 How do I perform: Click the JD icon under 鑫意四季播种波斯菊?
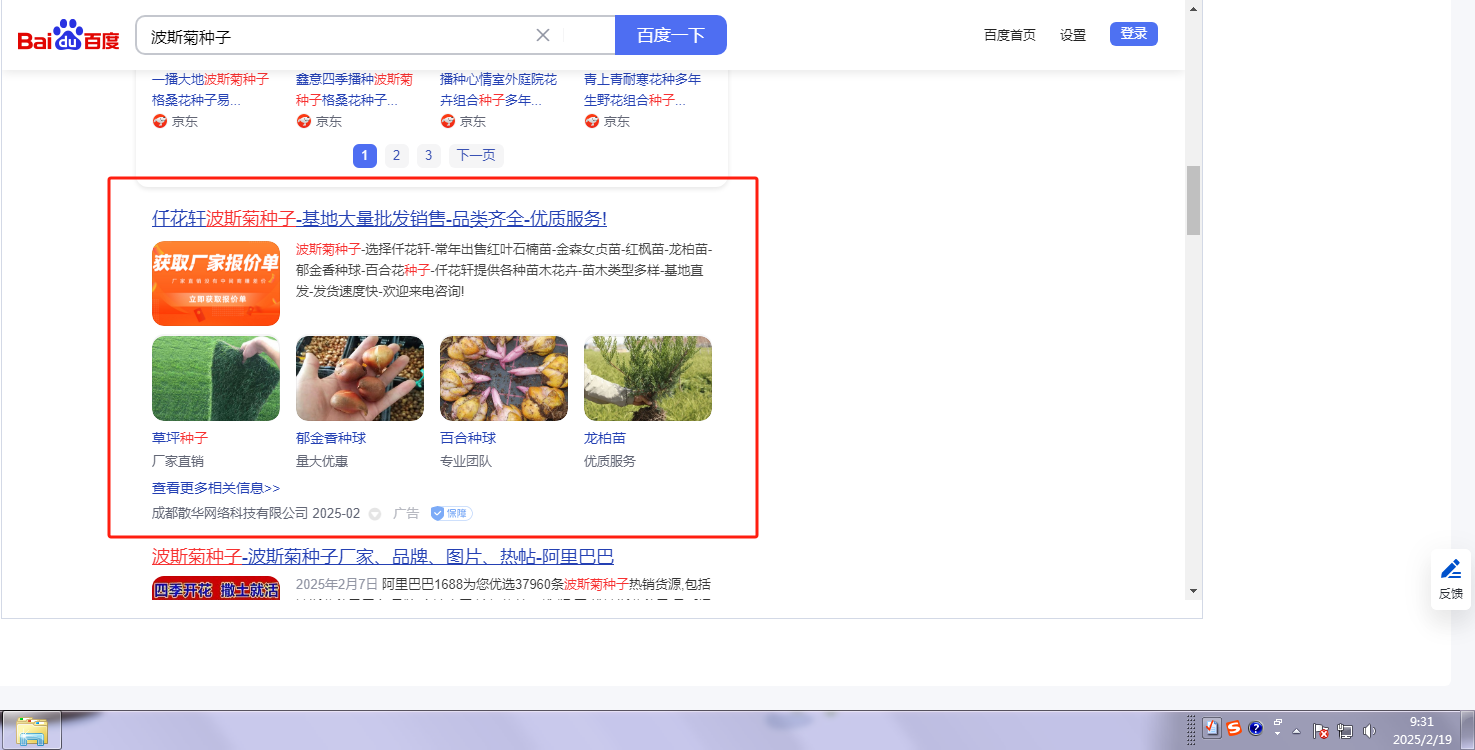304,121
